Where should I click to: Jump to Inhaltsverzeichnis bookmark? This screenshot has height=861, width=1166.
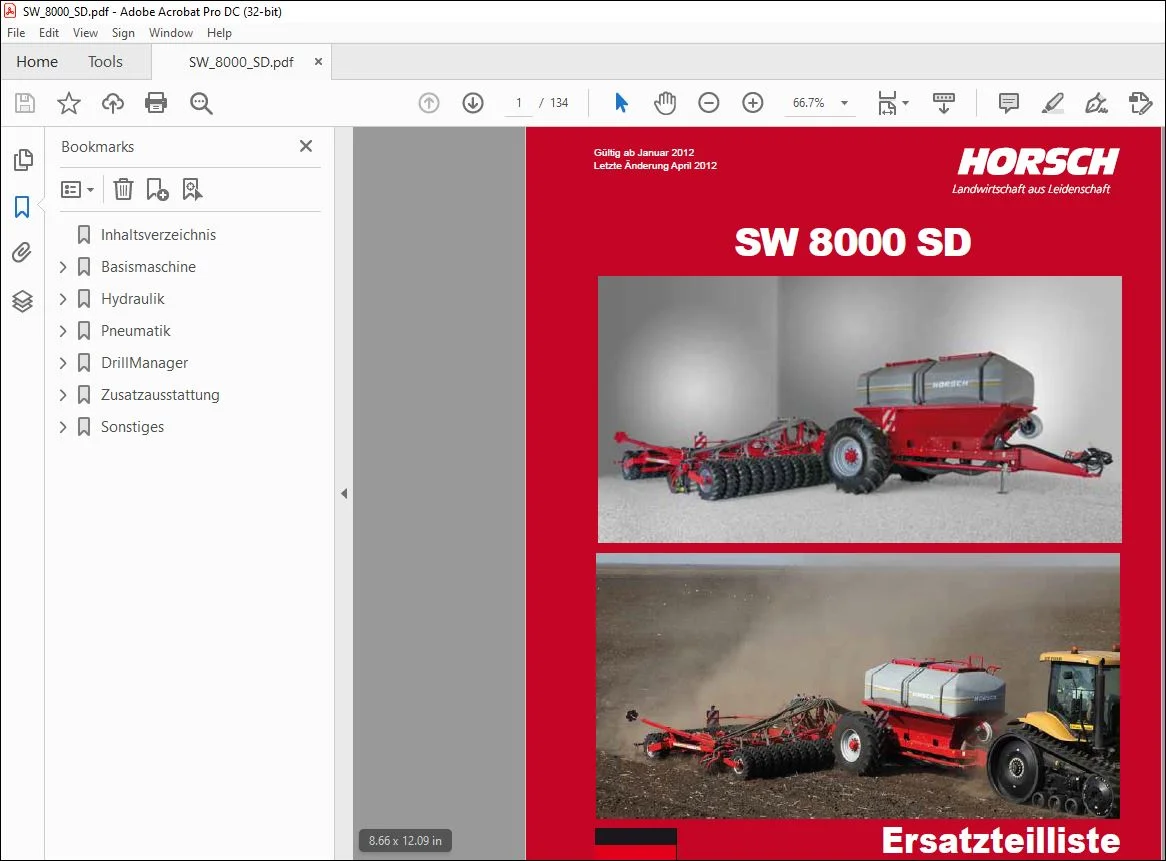click(x=158, y=235)
